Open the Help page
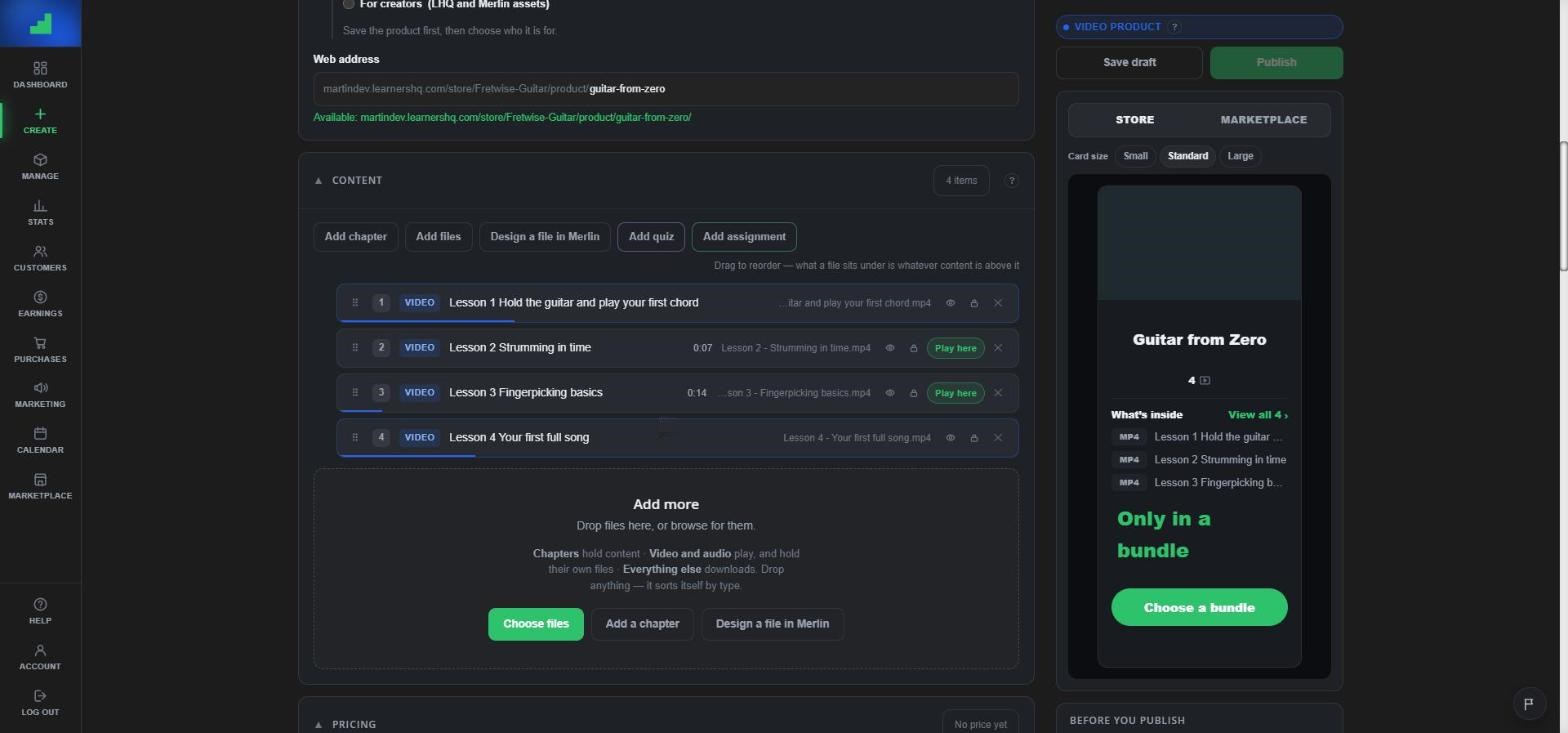 click(40, 612)
